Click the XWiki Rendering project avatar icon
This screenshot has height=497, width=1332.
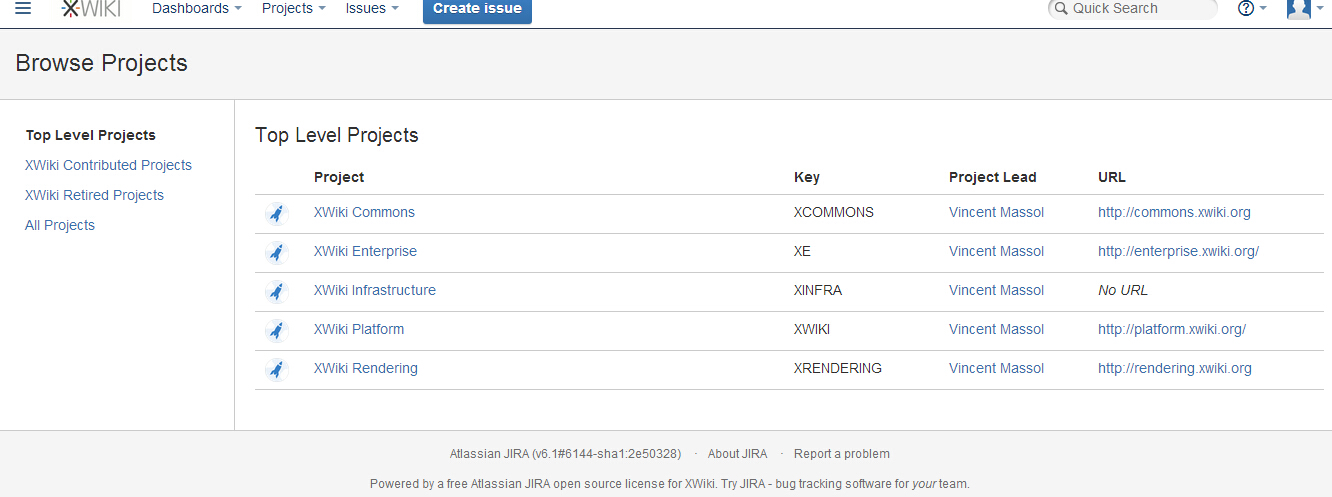[277, 369]
